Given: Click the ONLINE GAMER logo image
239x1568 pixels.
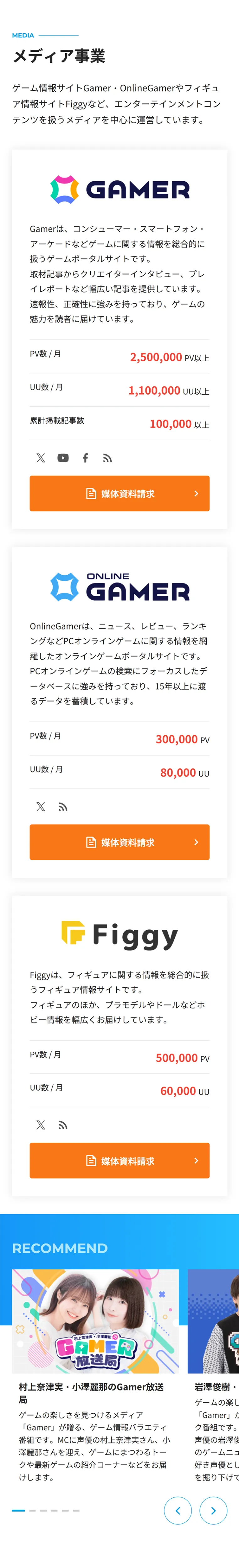Looking at the screenshot, I should pyautogui.click(x=120, y=587).
